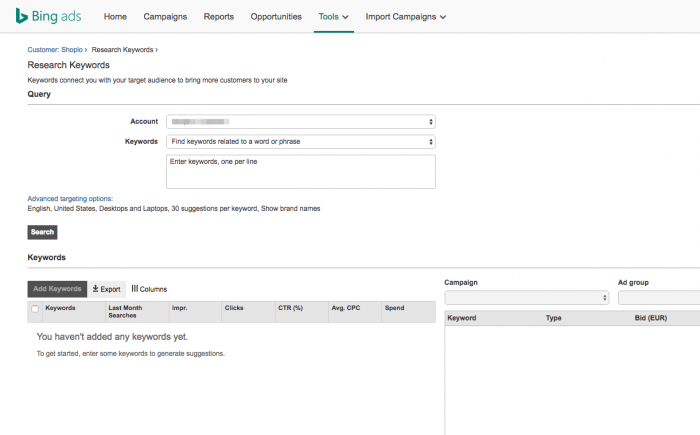Toggle the select-all keywords checkbox
The height and width of the screenshot is (435, 700).
point(36,309)
